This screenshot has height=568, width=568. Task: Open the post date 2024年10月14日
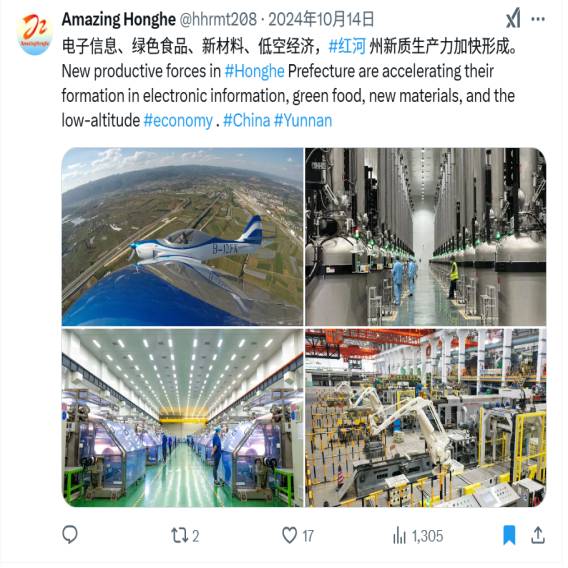point(321,19)
